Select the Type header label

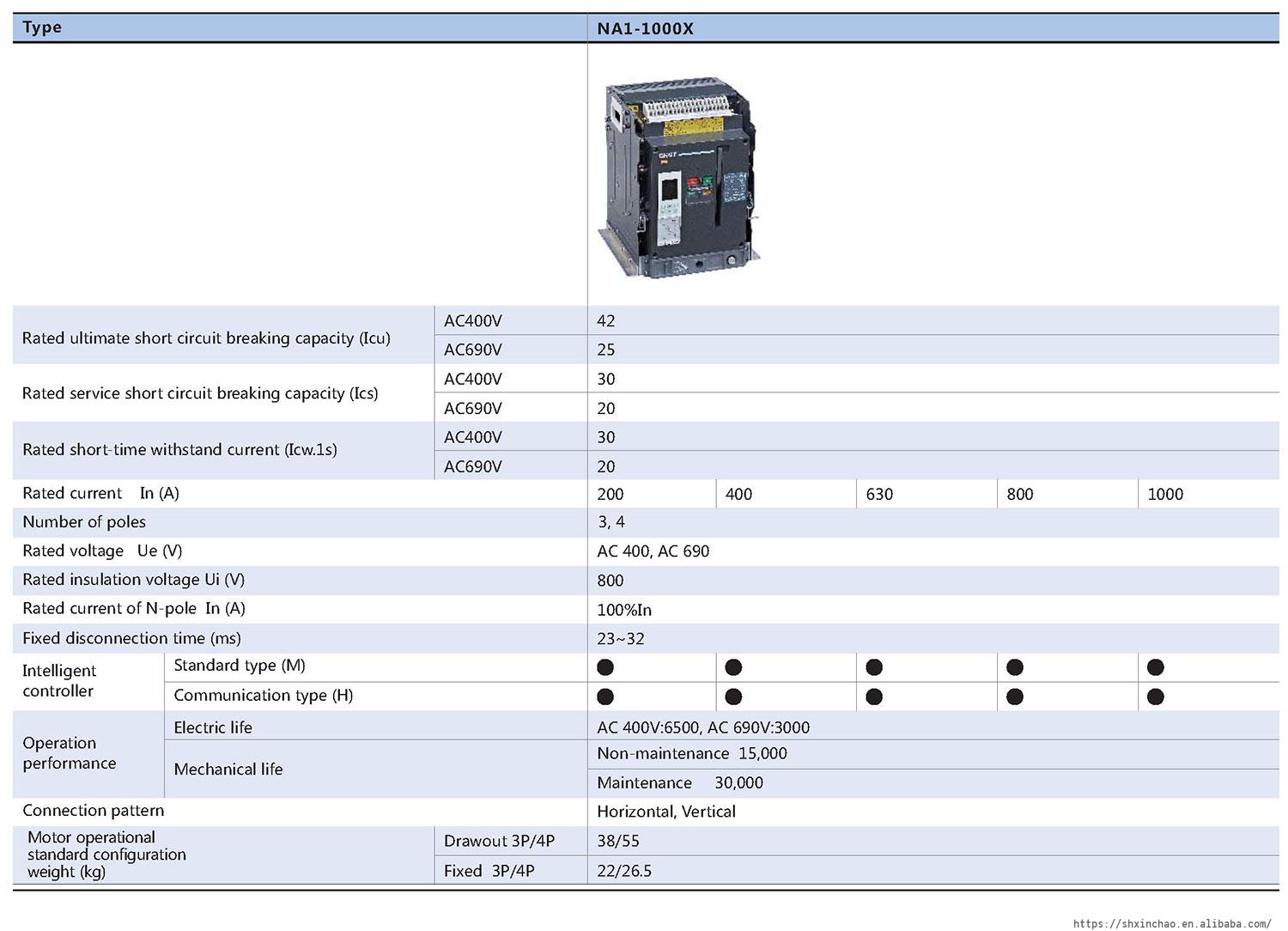tap(42, 27)
